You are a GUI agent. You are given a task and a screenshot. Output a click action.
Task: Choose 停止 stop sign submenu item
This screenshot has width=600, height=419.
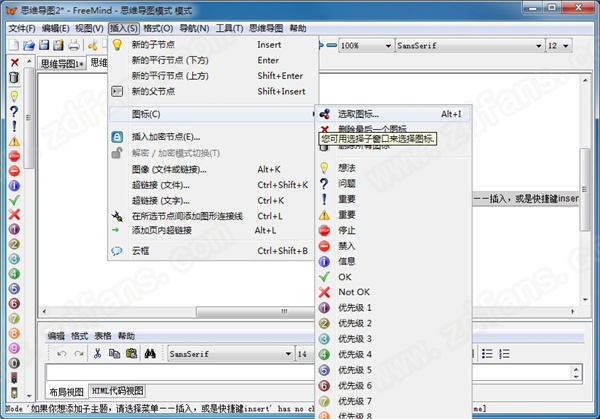[393, 230]
